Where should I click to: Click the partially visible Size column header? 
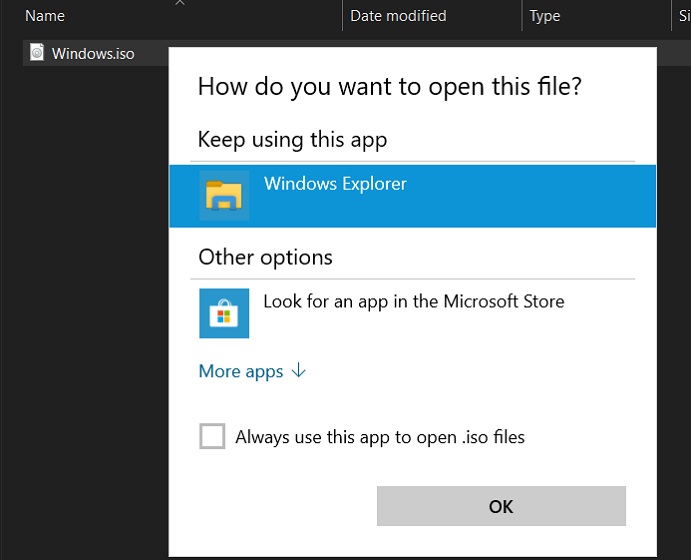(x=684, y=16)
